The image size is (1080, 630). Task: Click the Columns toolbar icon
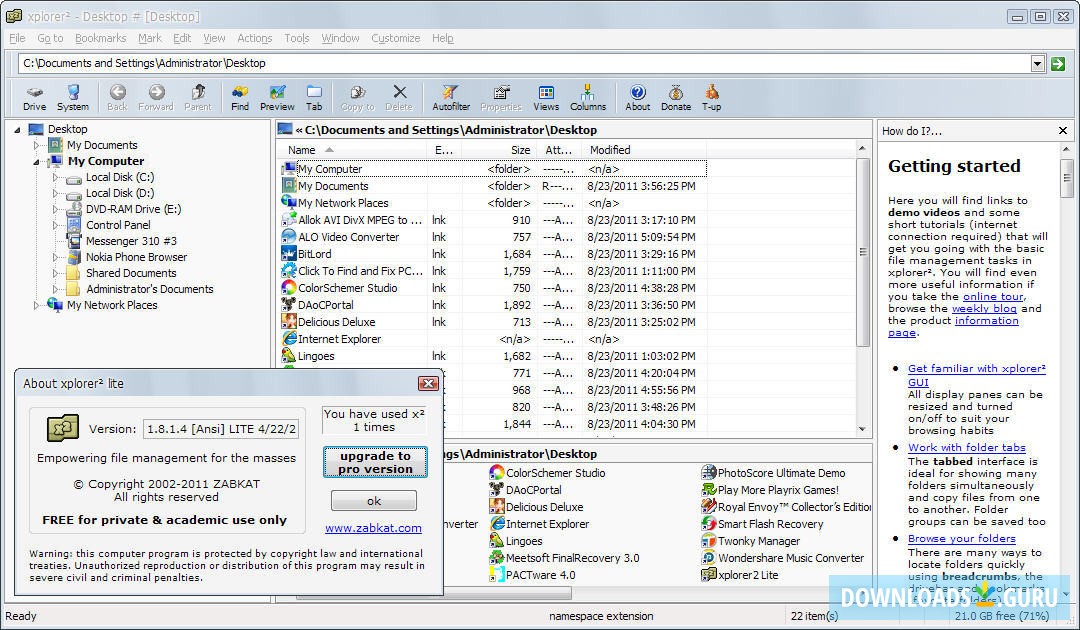point(588,97)
